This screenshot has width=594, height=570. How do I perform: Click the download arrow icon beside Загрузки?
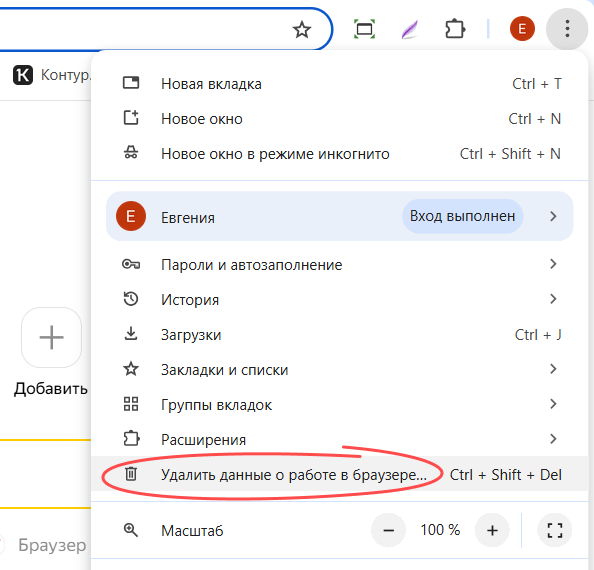tap(131, 334)
